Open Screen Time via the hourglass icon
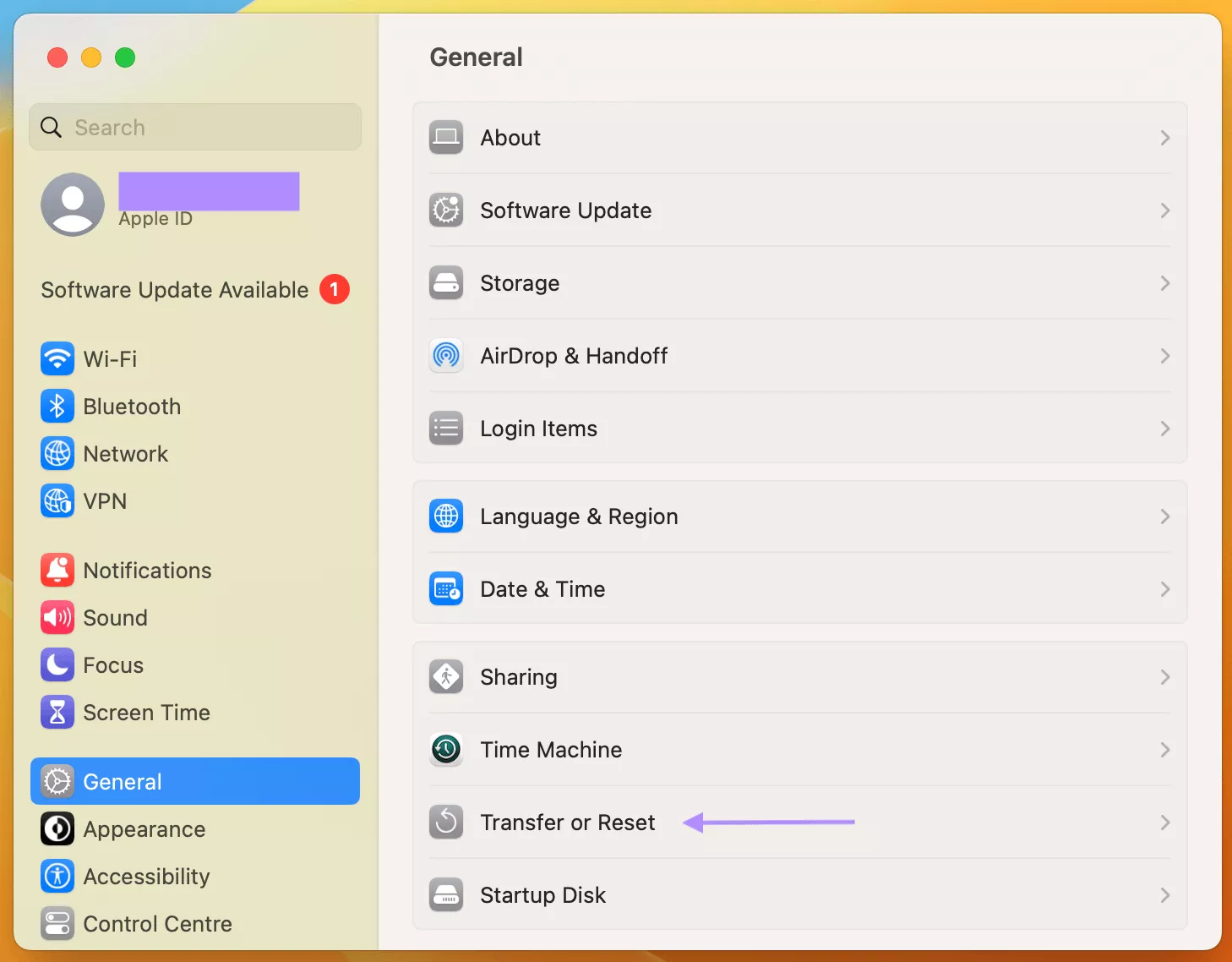 click(57, 712)
